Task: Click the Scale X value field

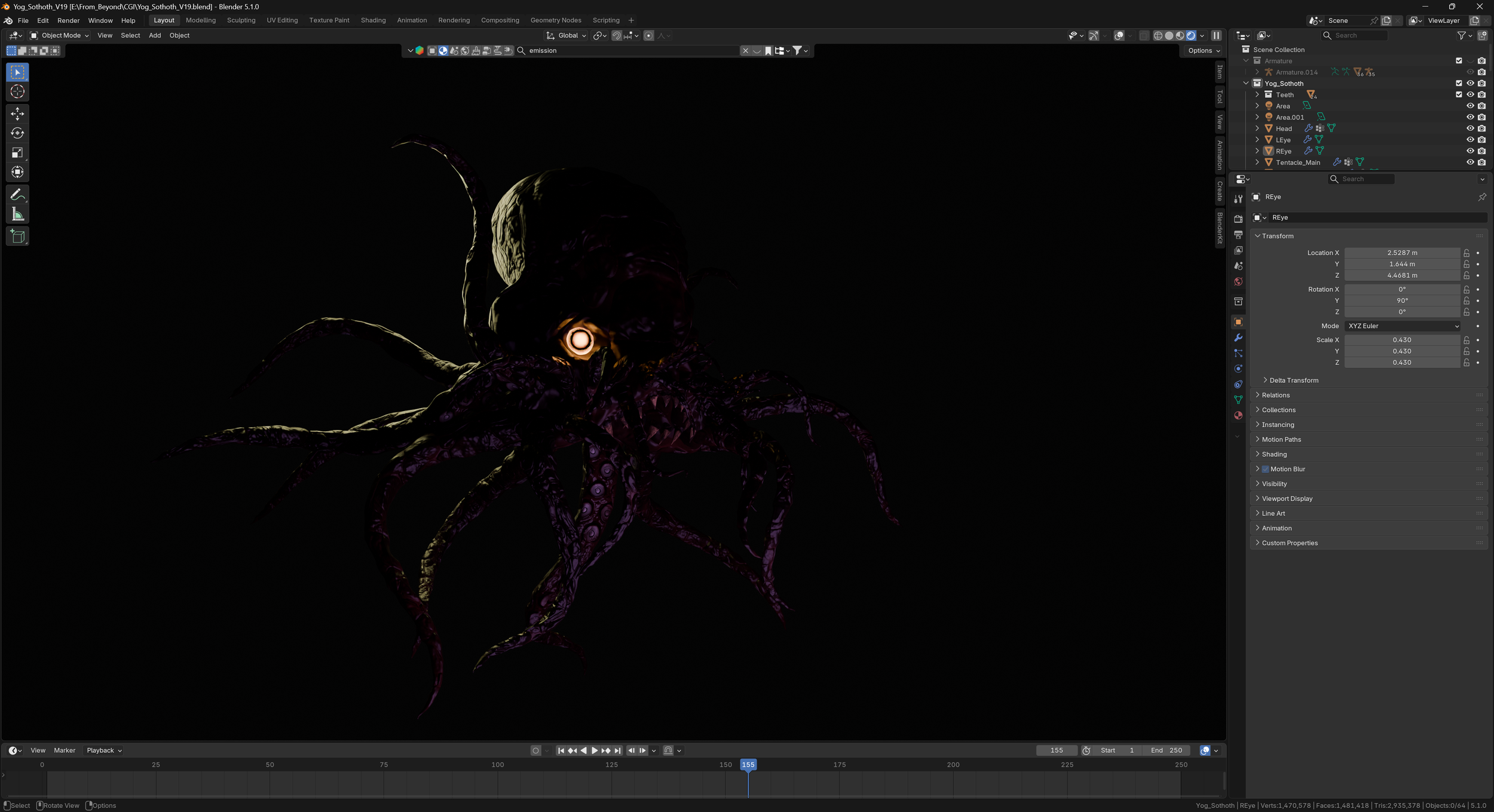Action: coord(1402,340)
